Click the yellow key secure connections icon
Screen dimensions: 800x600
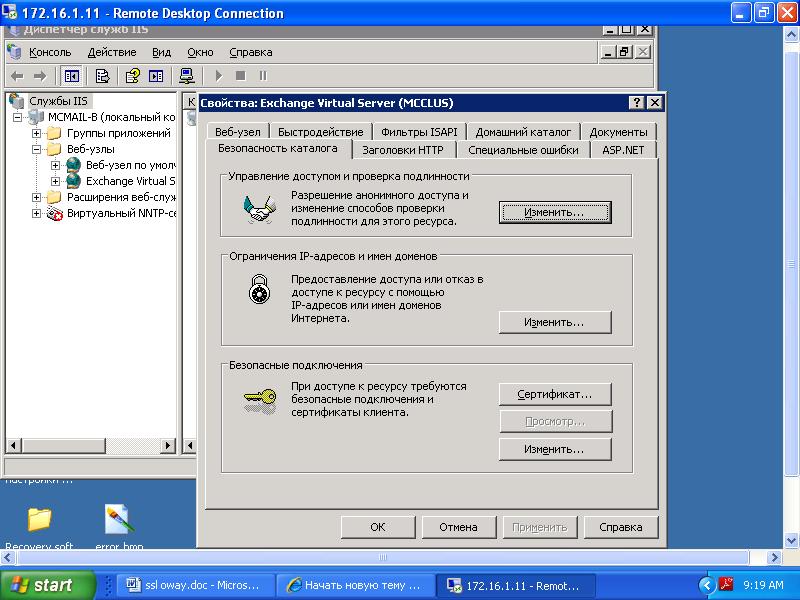[260, 401]
